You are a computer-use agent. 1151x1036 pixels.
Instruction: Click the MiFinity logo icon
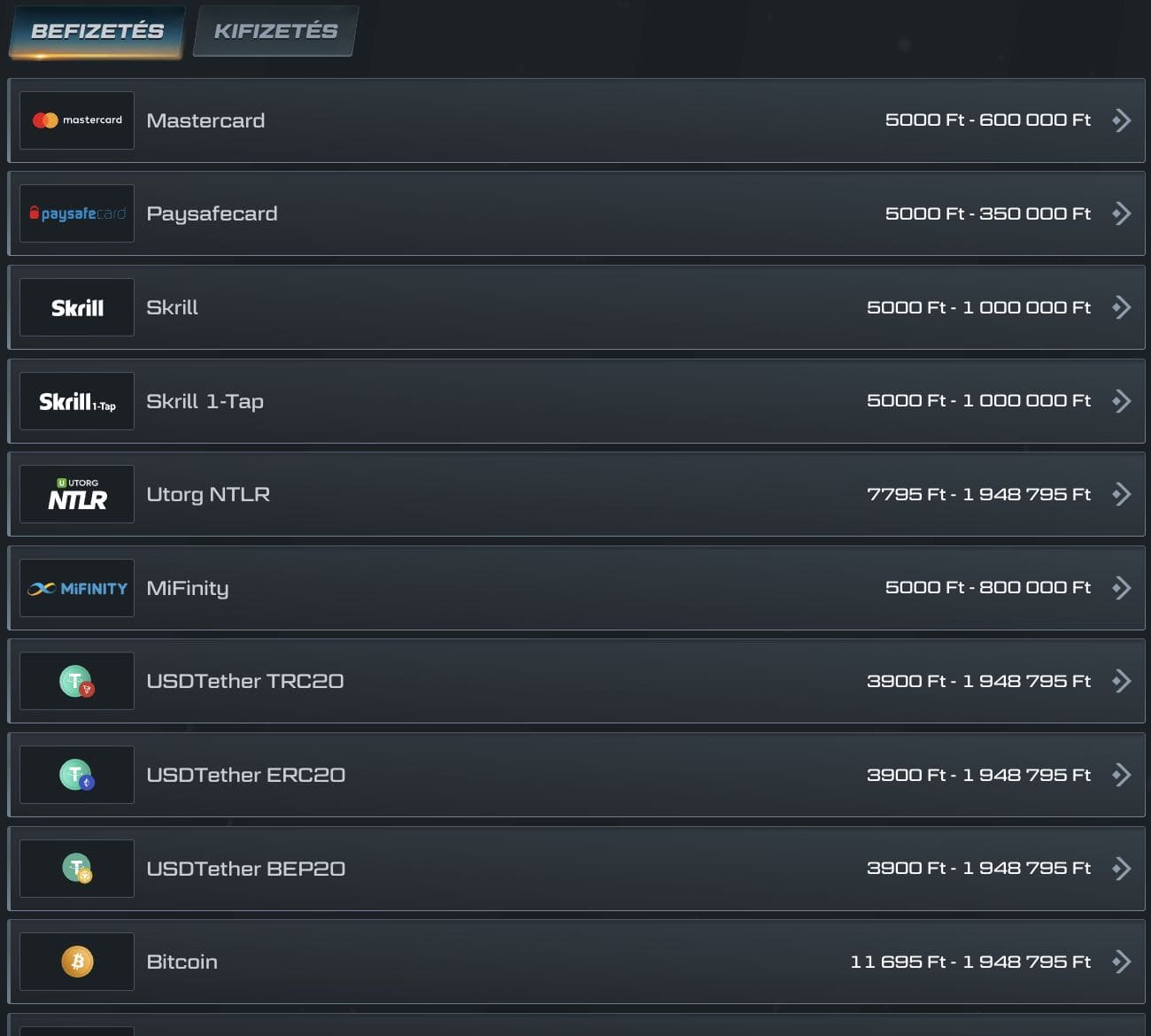pos(77,588)
